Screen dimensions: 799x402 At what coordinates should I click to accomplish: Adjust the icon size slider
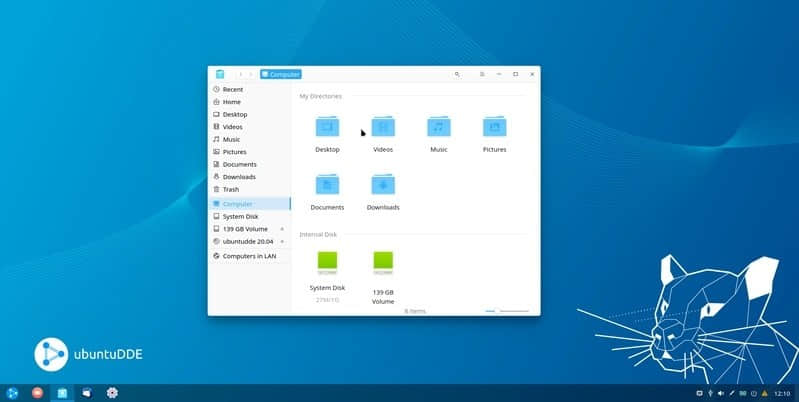(496, 311)
